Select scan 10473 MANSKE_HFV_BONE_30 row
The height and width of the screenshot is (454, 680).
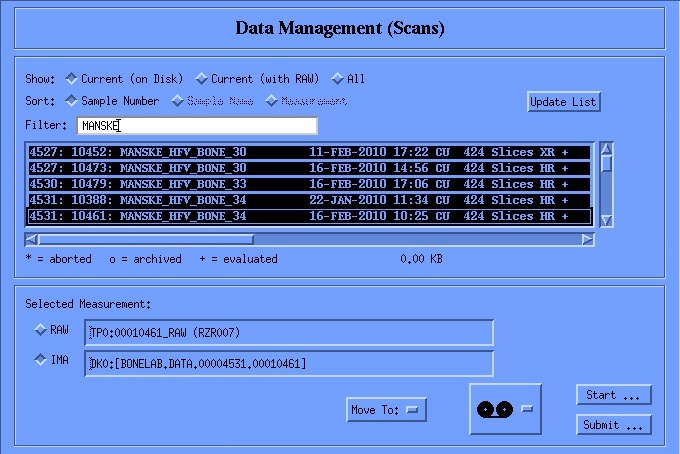point(309,168)
